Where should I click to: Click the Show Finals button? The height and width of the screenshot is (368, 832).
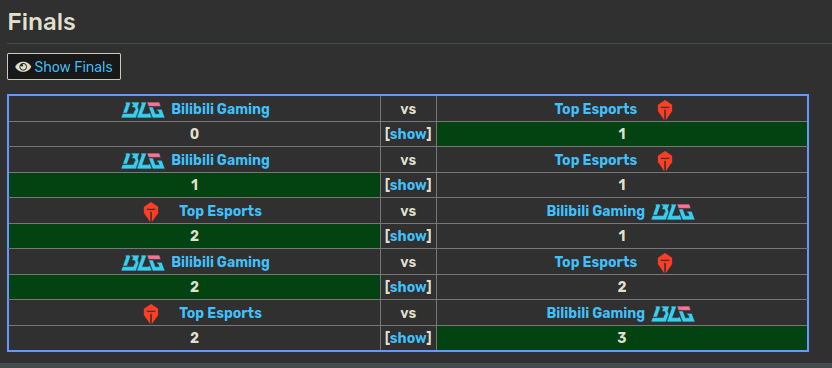[x=64, y=67]
